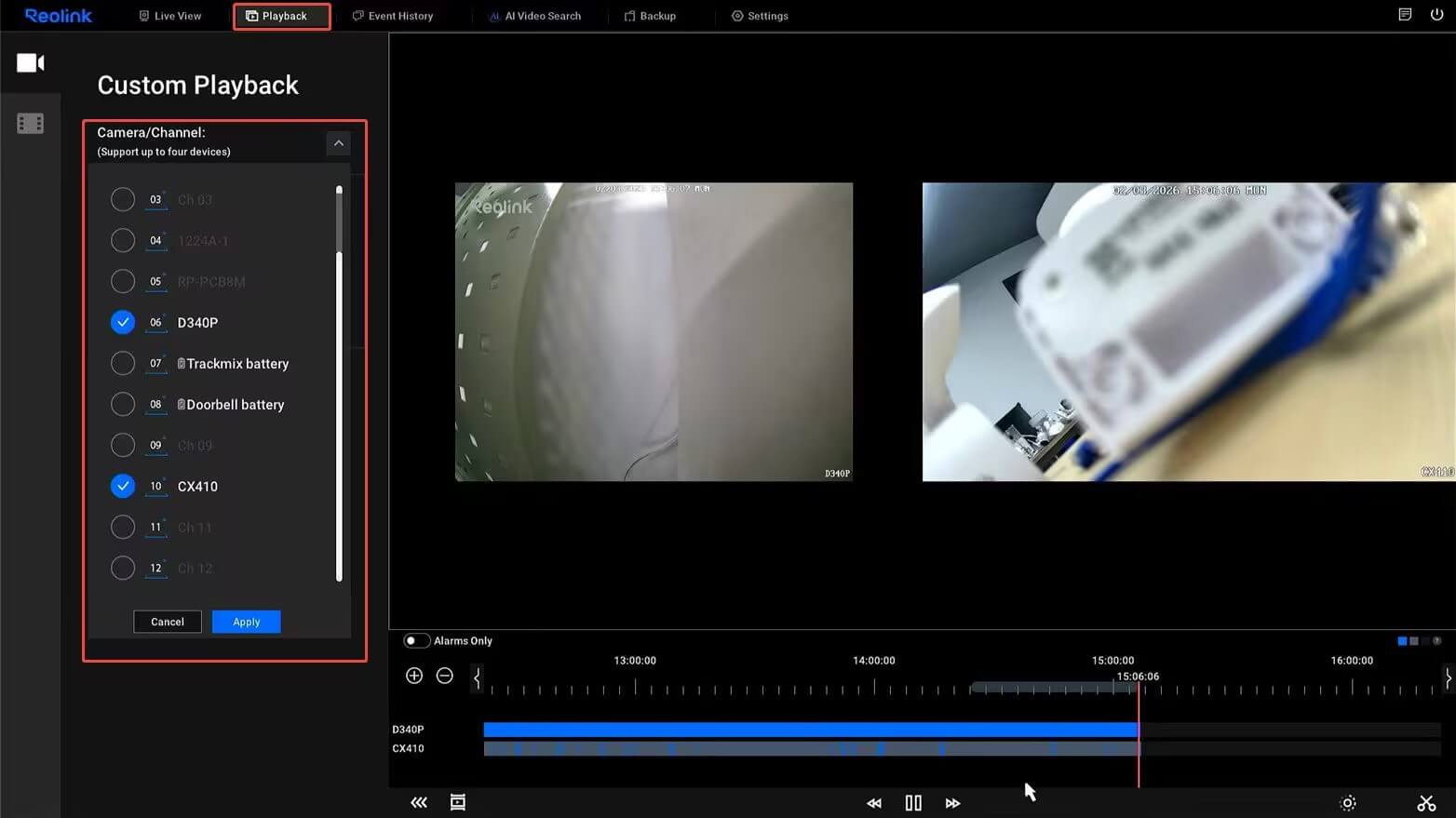
Task: Open the clip/cut tool with scissors icon
Action: click(1427, 802)
